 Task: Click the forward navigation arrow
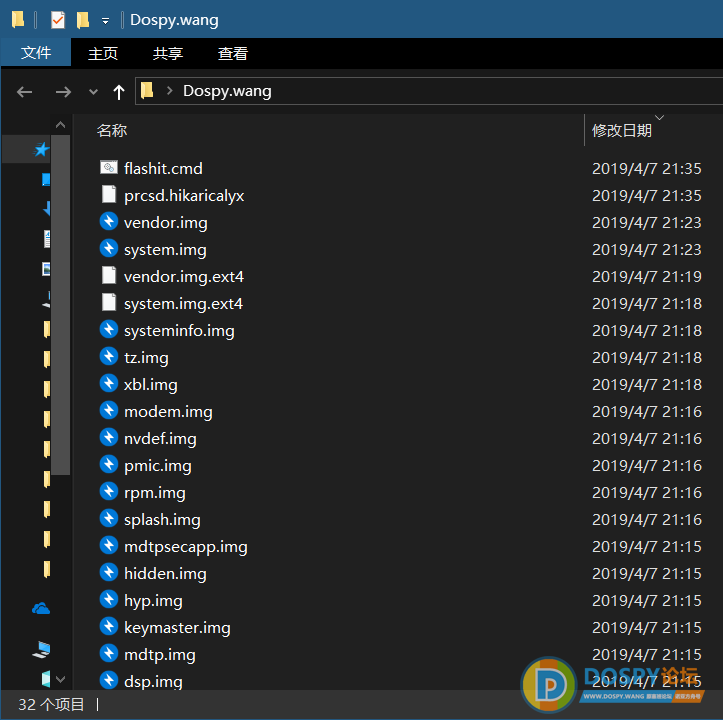point(62,91)
